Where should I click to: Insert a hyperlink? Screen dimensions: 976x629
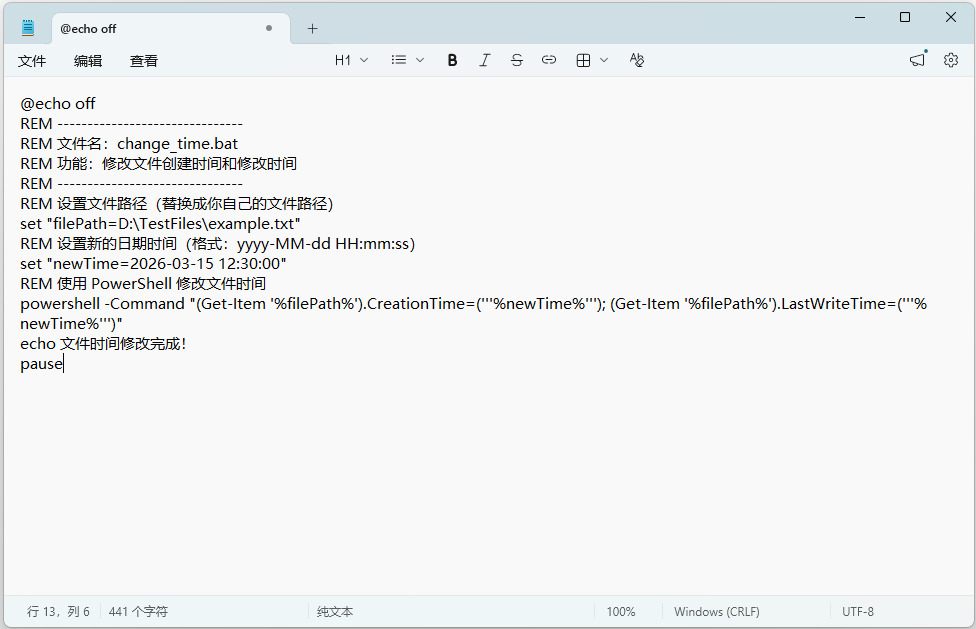coord(549,60)
